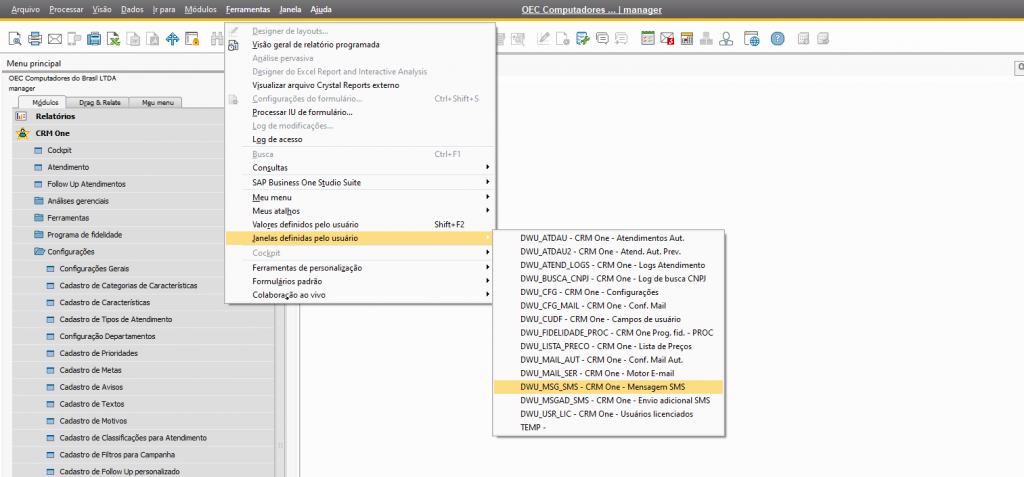Click the user profile icon in toolbar
The height and width of the screenshot is (477, 1024).
coord(726,39)
